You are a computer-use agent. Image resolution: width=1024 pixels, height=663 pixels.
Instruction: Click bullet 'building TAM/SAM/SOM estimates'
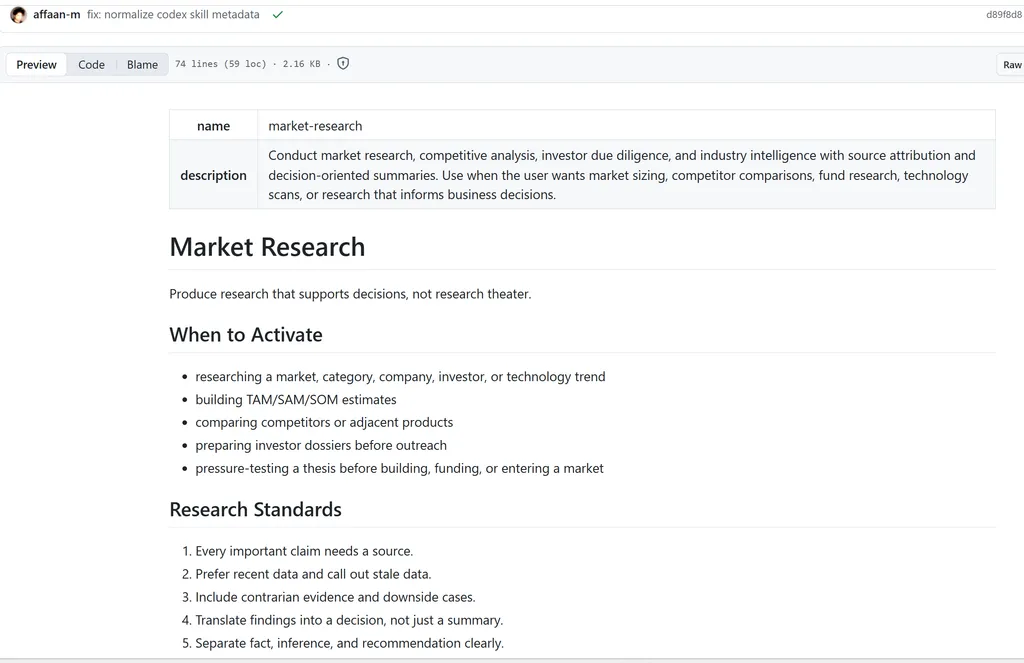point(296,399)
